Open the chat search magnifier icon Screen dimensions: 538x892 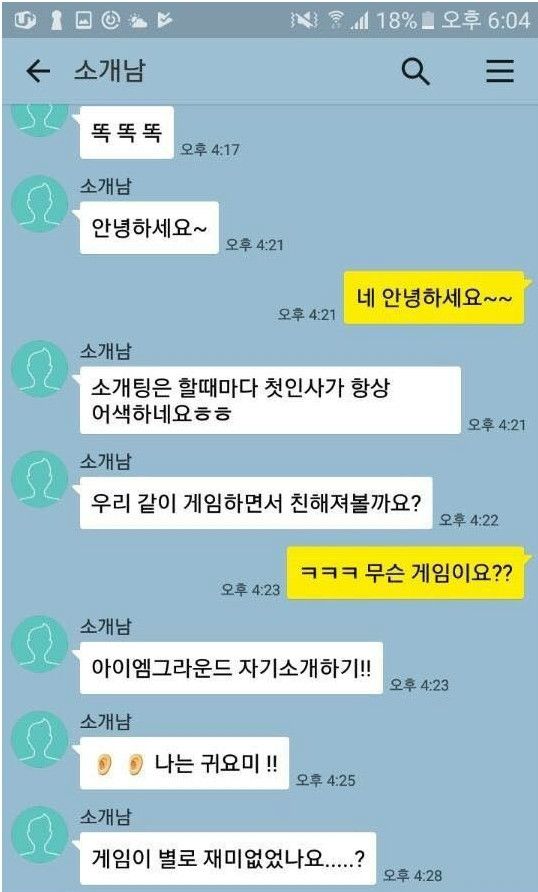[416, 72]
